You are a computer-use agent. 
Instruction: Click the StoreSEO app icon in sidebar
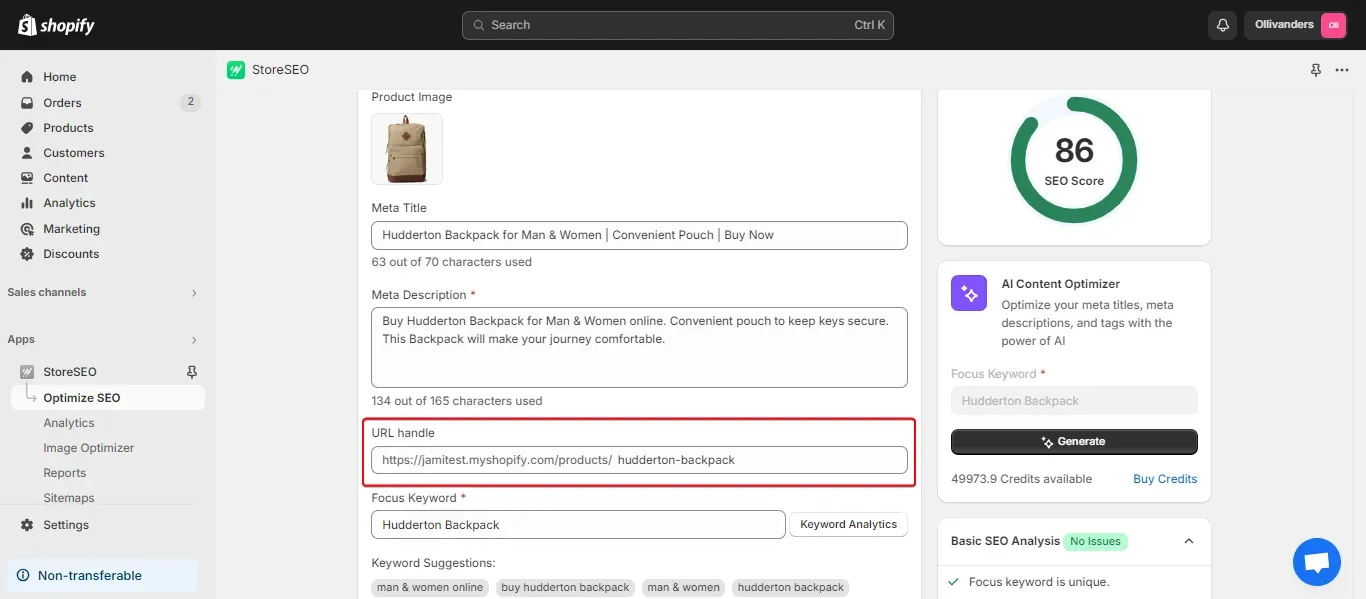27,372
